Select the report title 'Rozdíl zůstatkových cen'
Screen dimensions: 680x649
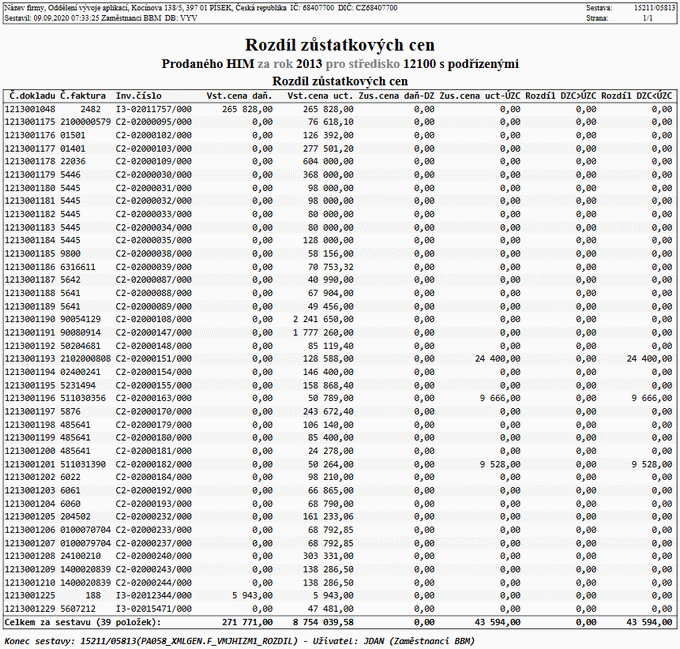click(340, 45)
